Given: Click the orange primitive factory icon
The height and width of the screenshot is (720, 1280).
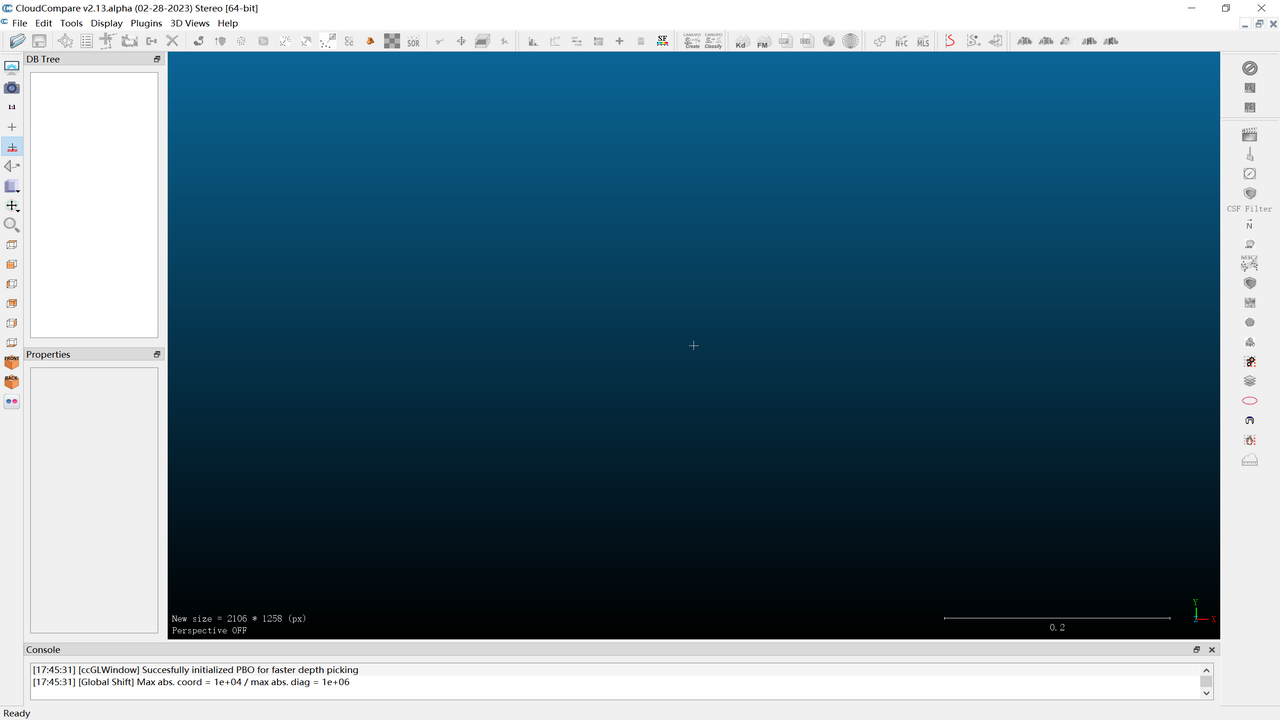Looking at the screenshot, I should [370, 41].
